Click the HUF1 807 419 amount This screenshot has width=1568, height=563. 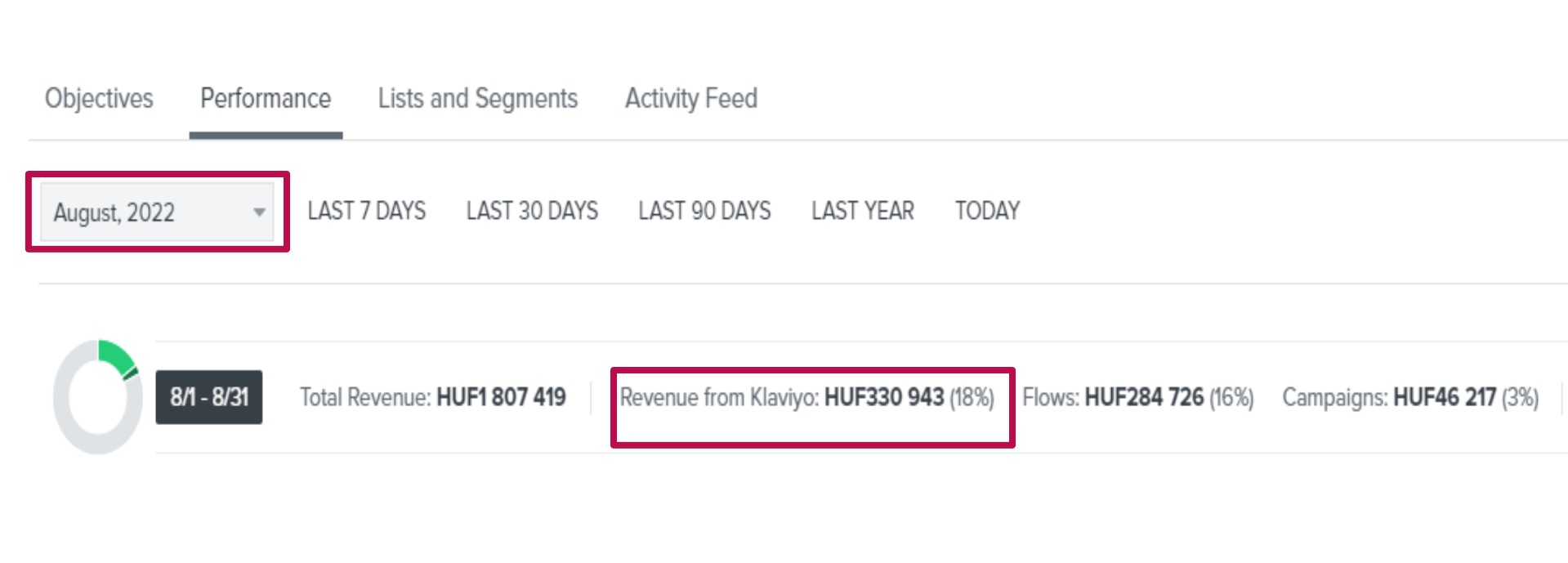point(501,398)
